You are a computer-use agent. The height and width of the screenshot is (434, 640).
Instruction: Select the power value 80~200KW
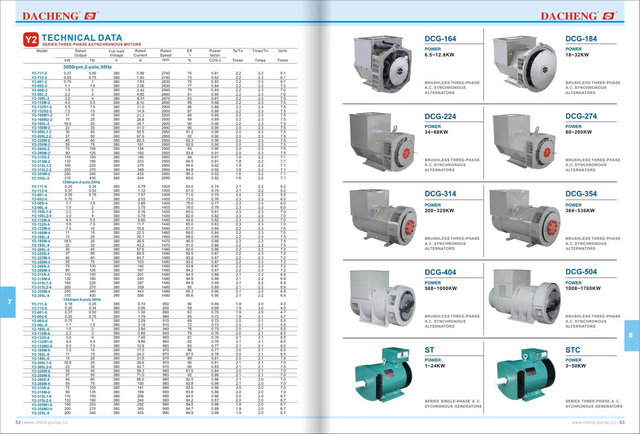coord(579,132)
